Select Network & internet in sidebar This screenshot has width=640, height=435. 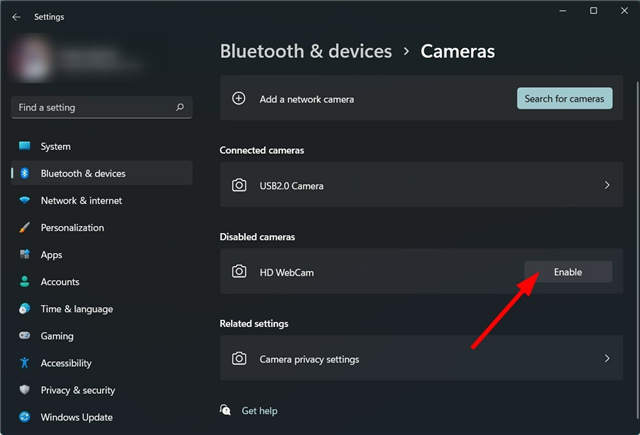(81, 200)
